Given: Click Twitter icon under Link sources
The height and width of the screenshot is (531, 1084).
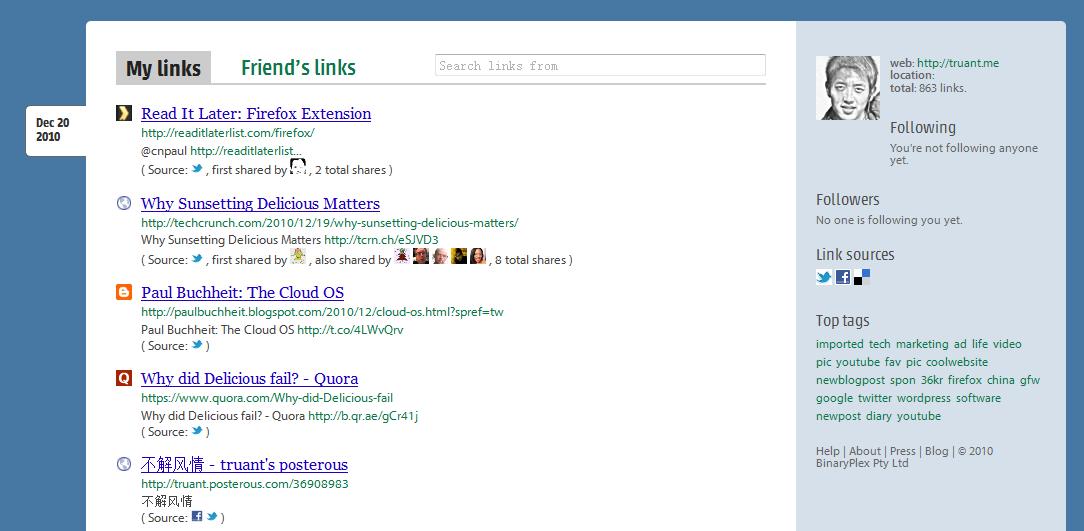Looking at the screenshot, I should 824,277.
